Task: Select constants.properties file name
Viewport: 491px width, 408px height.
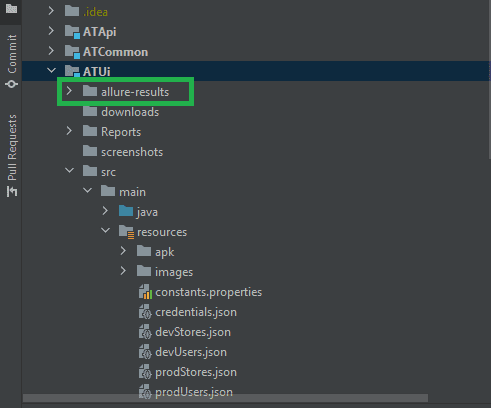Action: click(x=209, y=292)
